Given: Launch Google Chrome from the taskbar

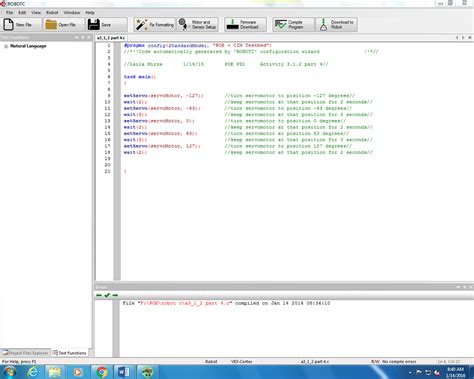Looking at the screenshot, I should point(102,372).
